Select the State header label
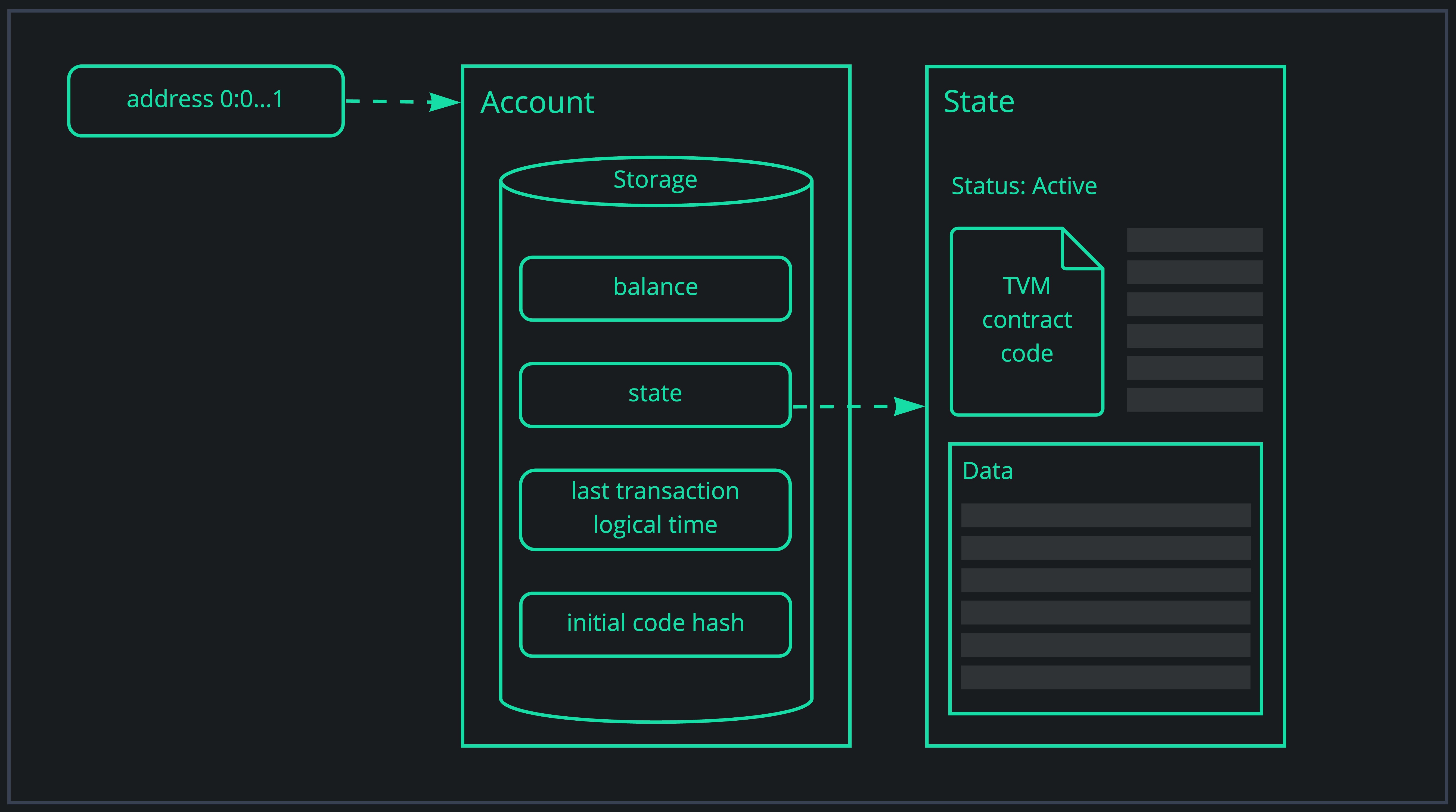The width and height of the screenshot is (1456, 812). point(980,102)
